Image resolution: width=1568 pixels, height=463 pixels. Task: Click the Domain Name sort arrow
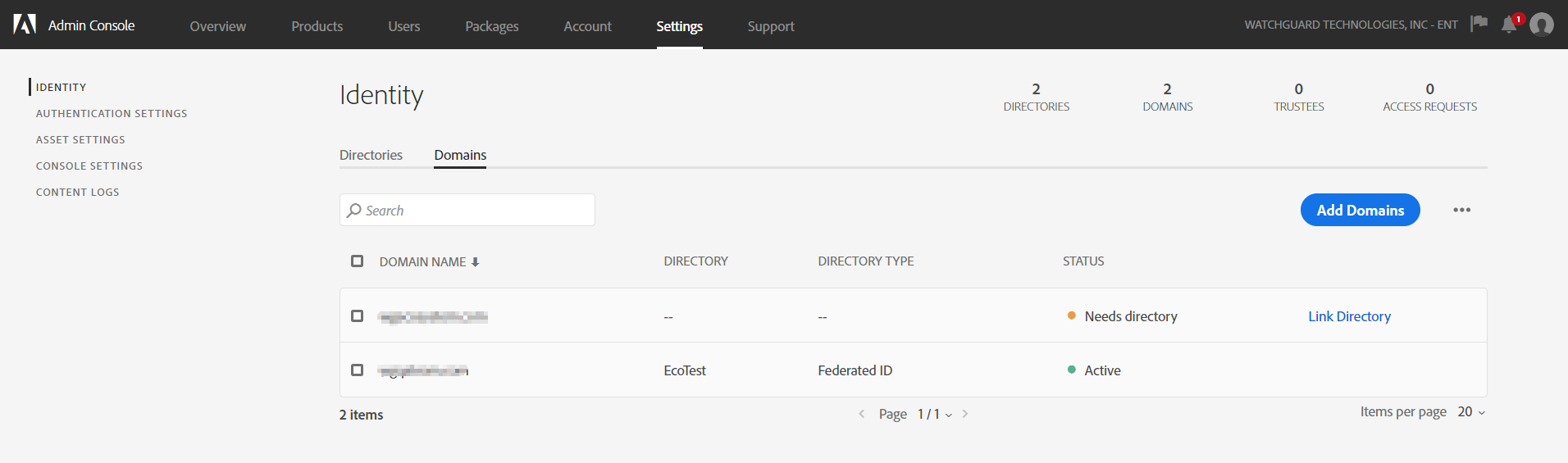coord(475,262)
